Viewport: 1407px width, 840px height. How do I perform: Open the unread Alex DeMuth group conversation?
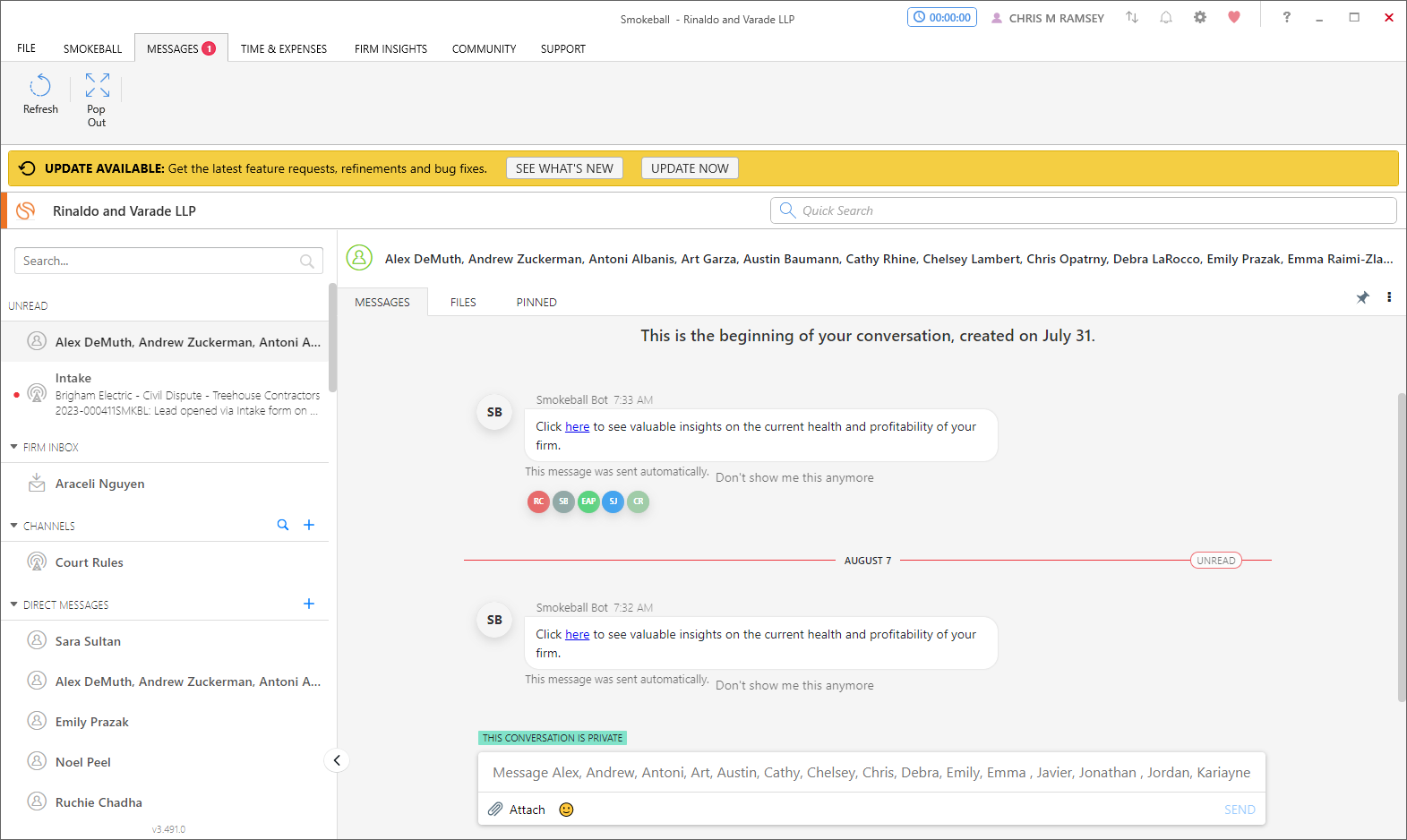point(165,342)
